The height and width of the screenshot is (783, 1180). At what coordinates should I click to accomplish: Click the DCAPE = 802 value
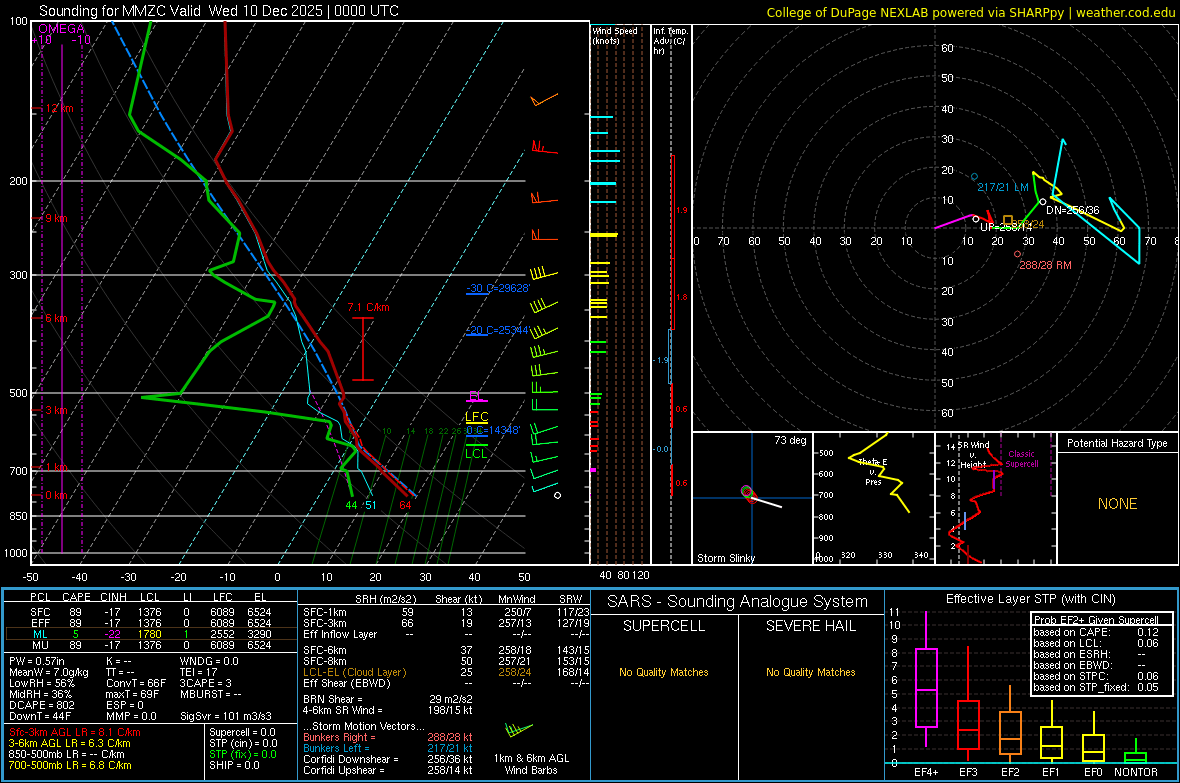pos(42,705)
